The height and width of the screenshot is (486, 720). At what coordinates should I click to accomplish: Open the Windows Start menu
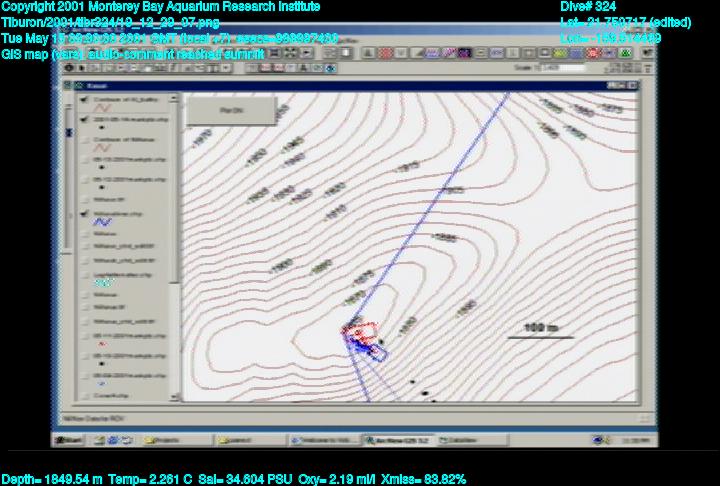(x=69, y=439)
